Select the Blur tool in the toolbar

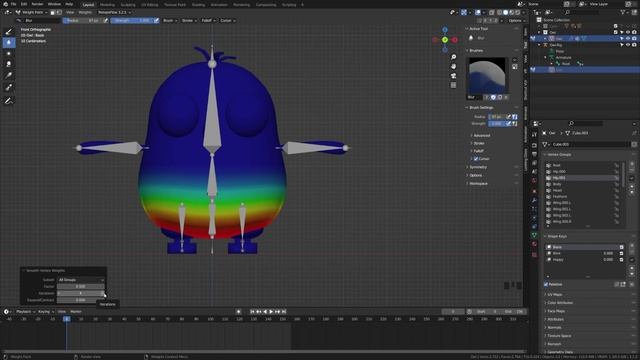click(x=9, y=42)
